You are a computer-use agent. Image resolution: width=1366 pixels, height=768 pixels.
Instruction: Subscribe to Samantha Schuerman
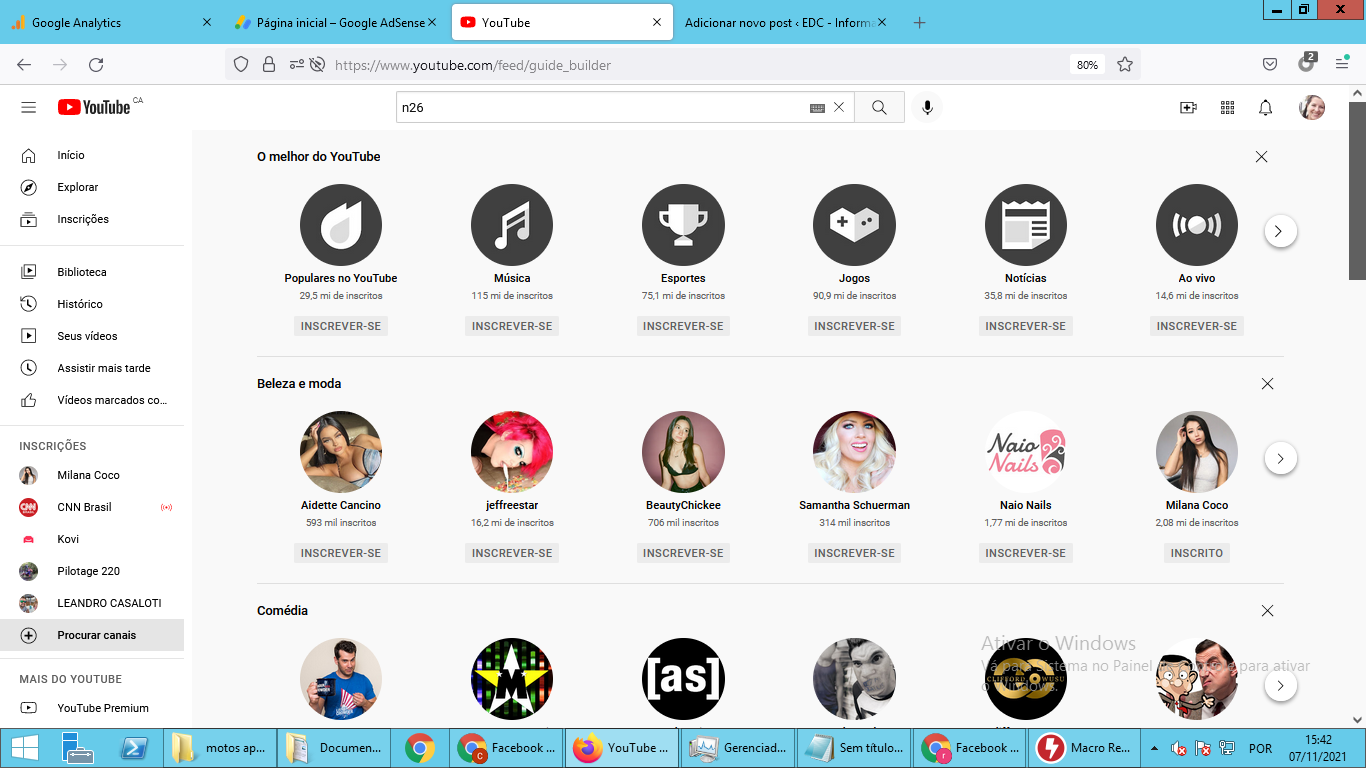(x=854, y=553)
